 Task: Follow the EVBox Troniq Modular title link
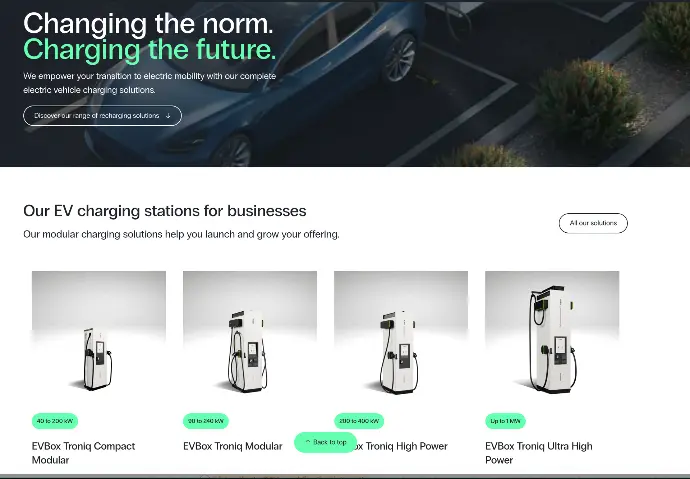coord(233,446)
